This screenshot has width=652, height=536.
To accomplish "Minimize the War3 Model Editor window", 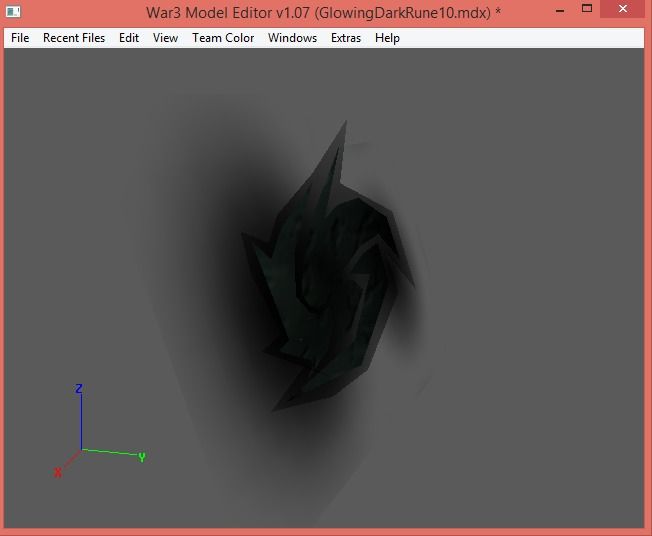I will pos(560,10).
